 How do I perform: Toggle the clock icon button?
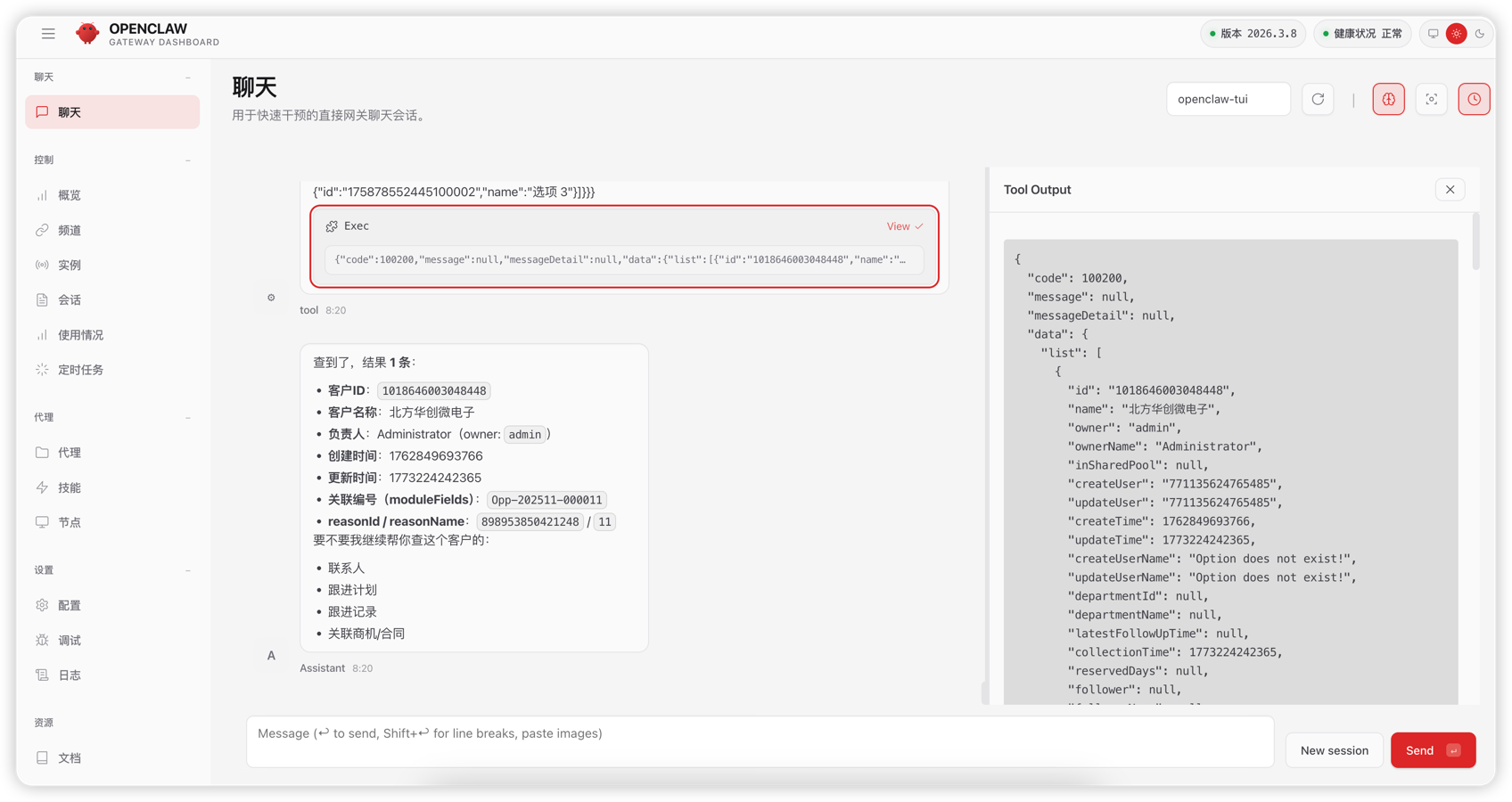[x=1474, y=99]
